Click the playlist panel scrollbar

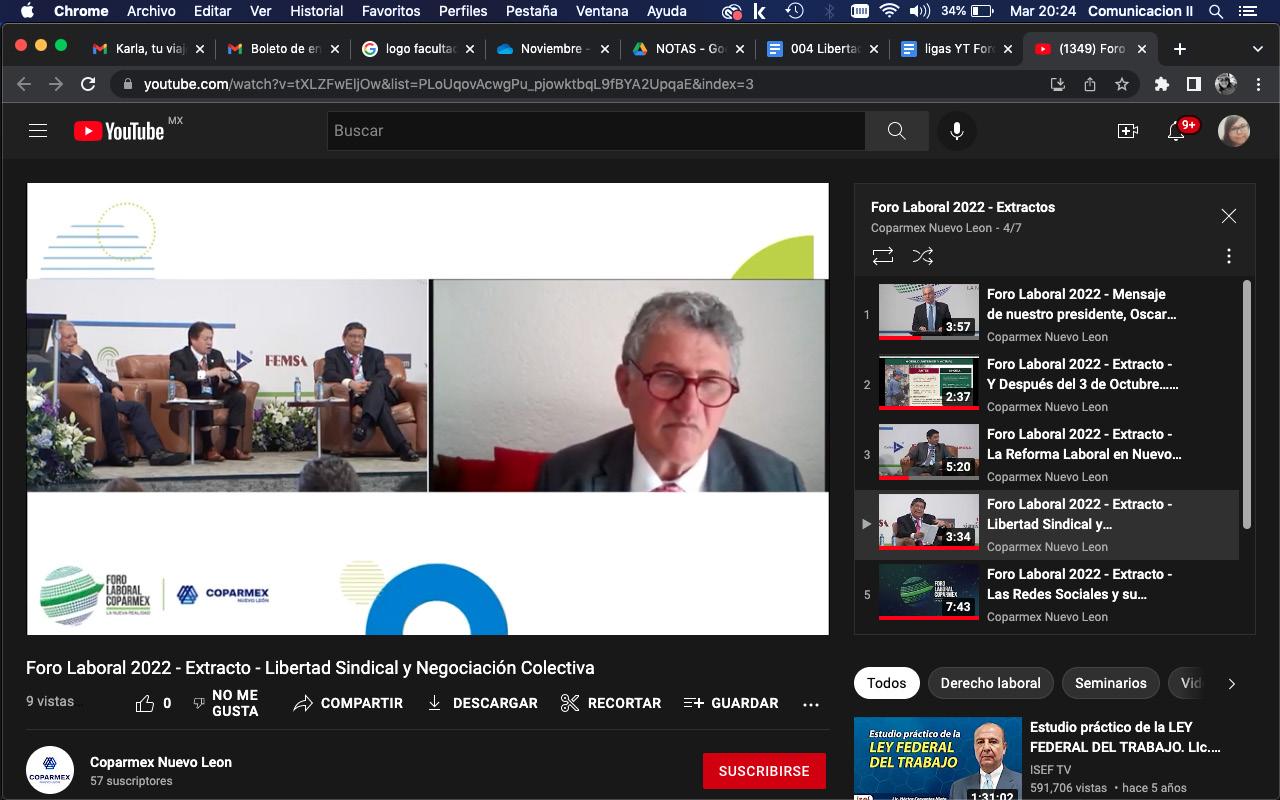pyautogui.click(x=1246, y=404)
